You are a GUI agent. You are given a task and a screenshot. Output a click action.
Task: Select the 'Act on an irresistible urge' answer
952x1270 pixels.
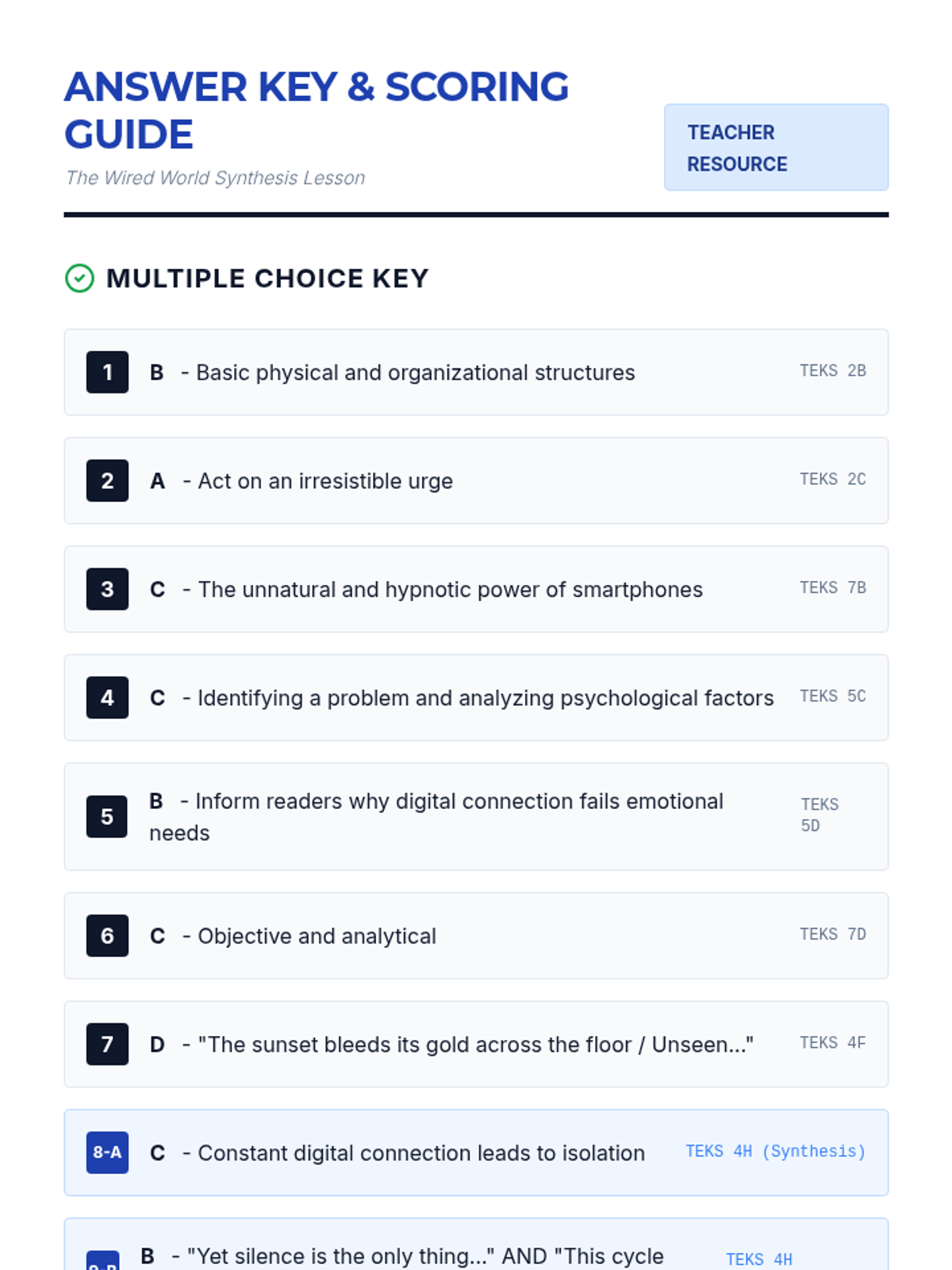pos(325,481)
